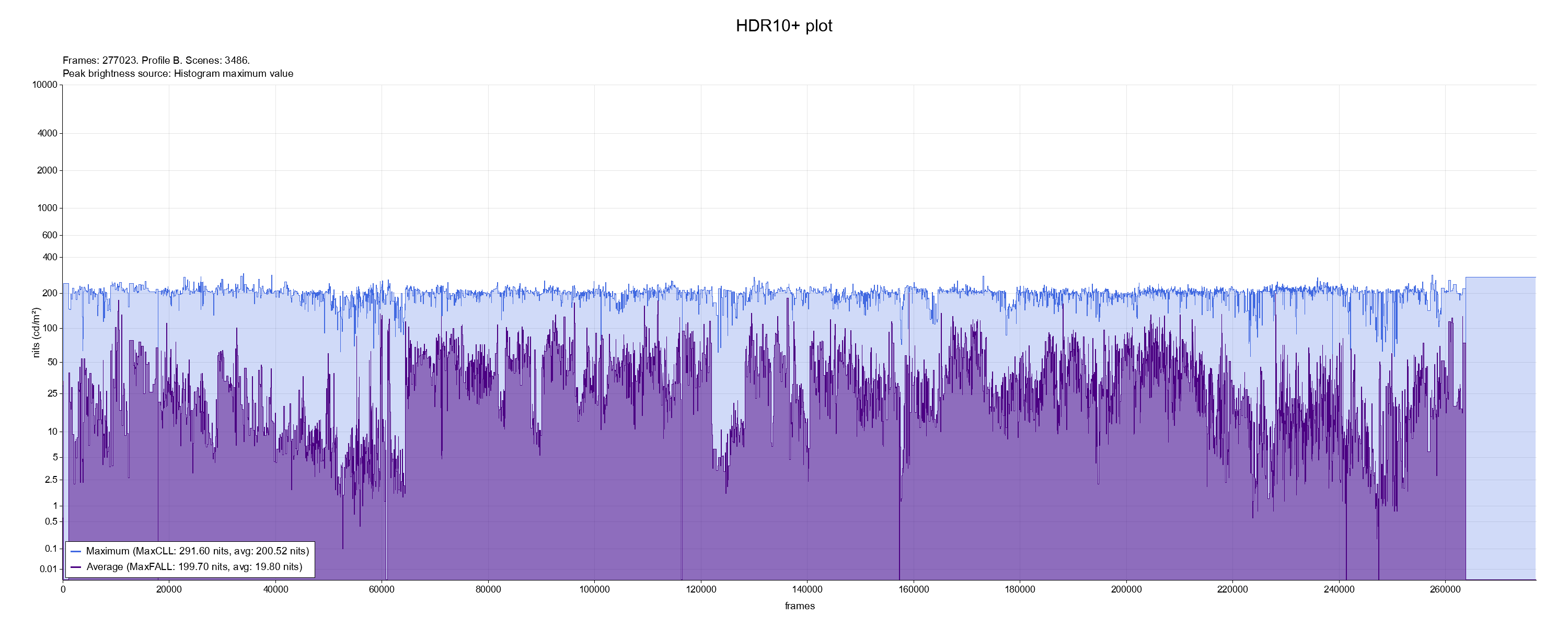Click the Frames and Scenes info line
1568x627 pixels.
pyautogui.click(x=156, y=60)
